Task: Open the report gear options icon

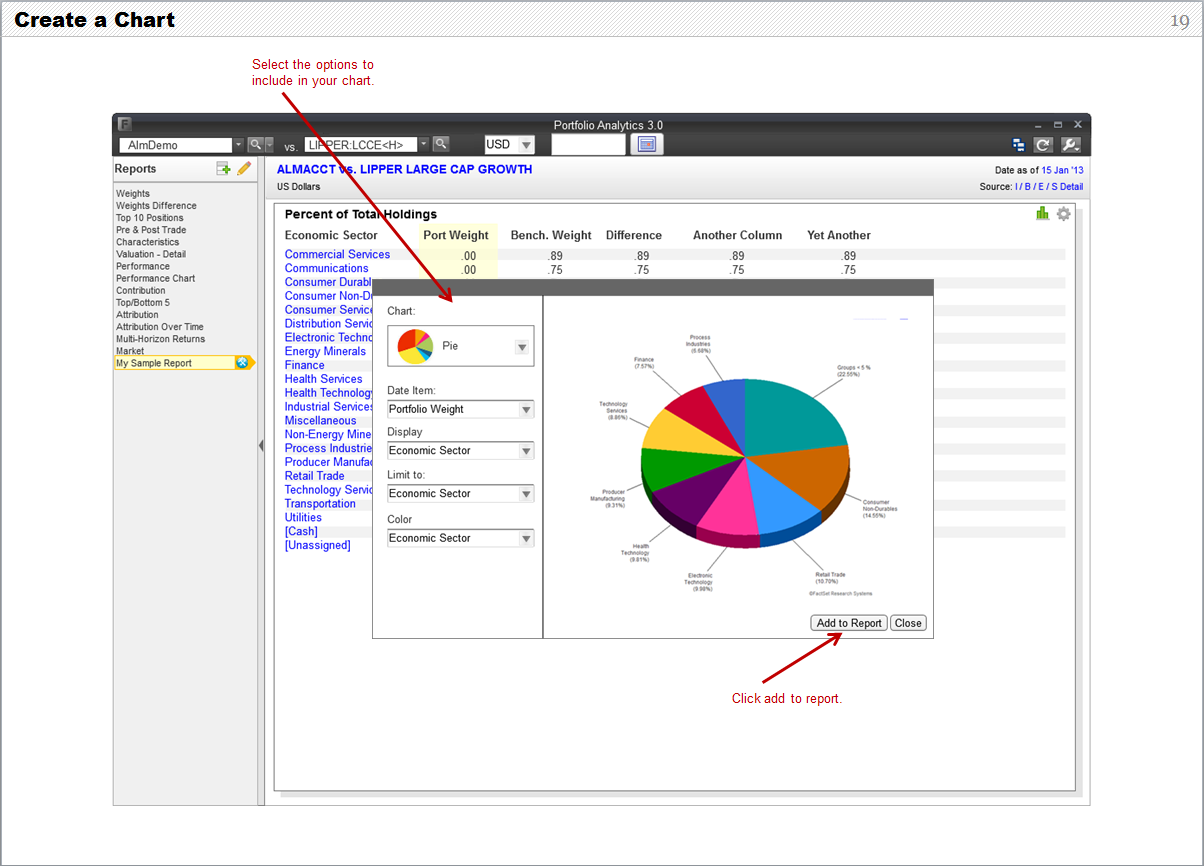Action: click(1063, 214)
